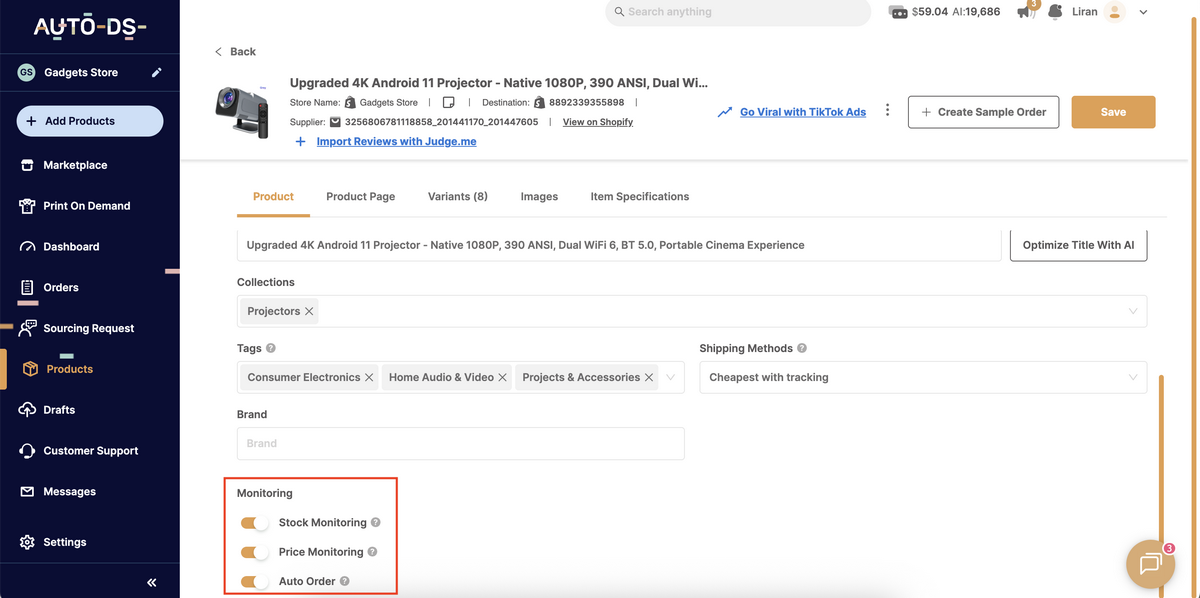1200x598 pixels.
Task: Click the three-dot menu beside TikTok Ads link
Action: 887,111
